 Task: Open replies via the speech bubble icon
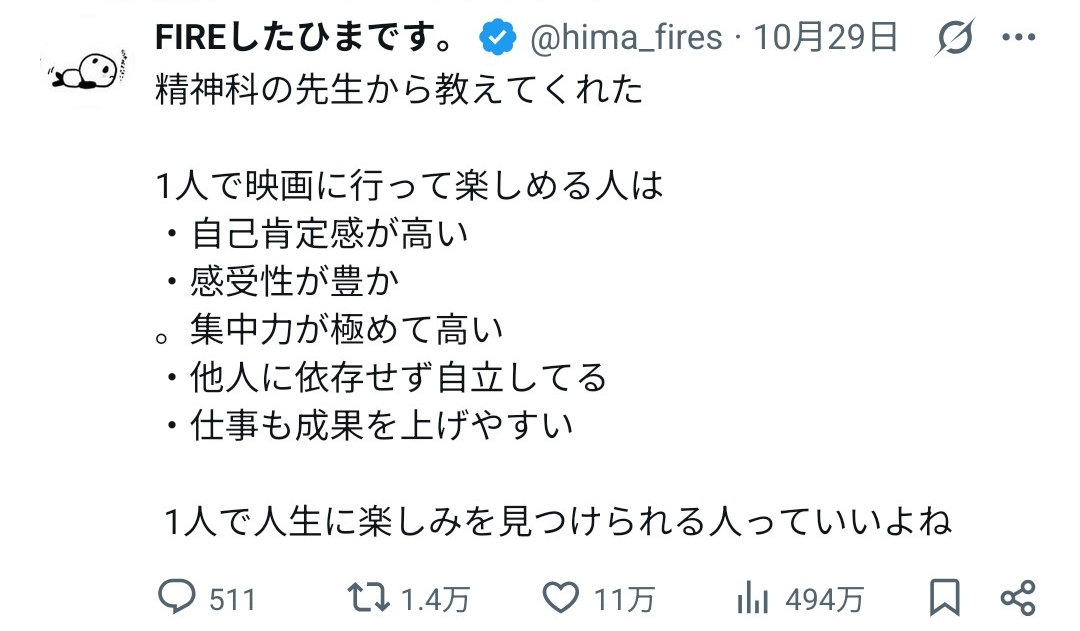[177, 597]
